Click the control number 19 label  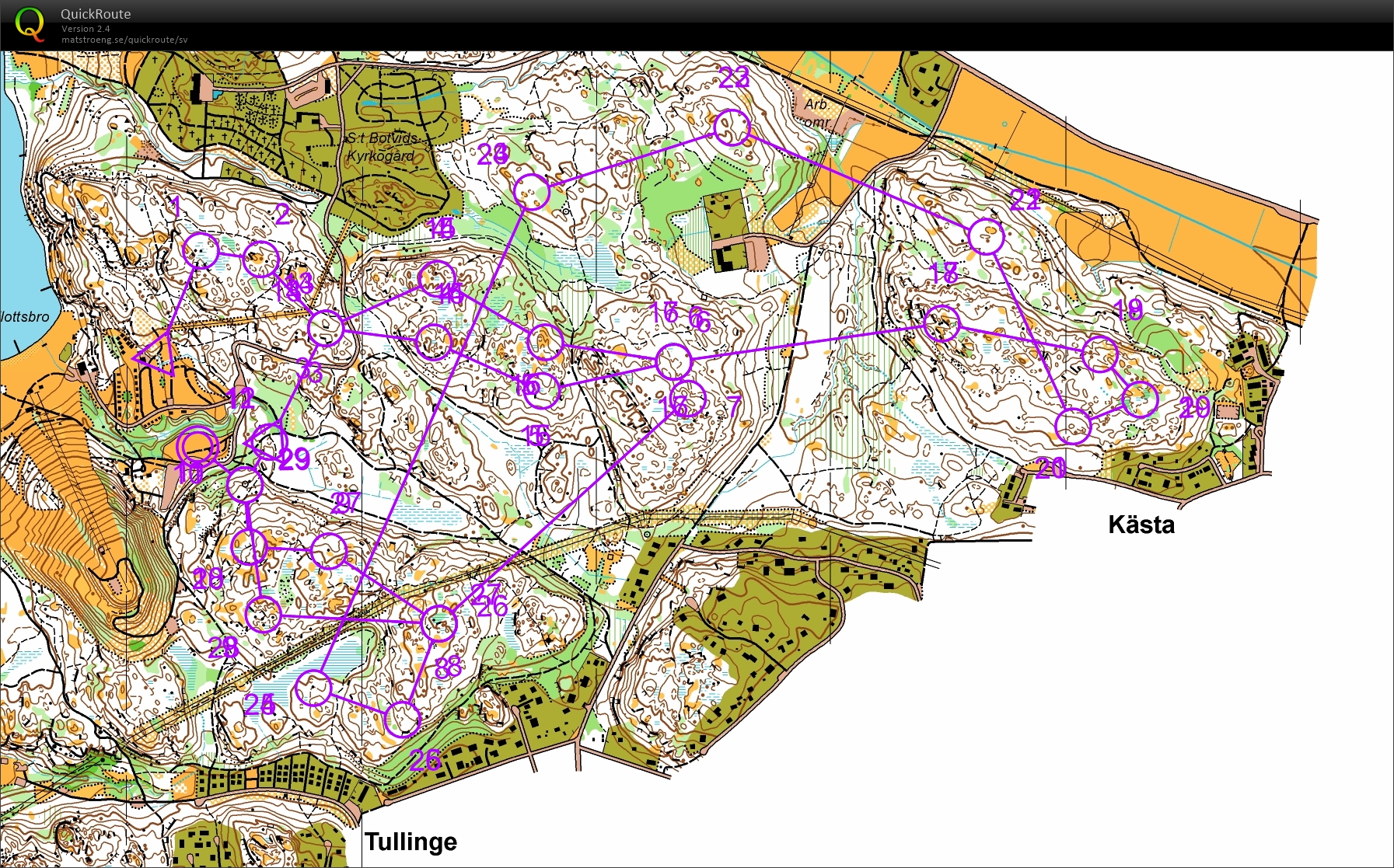coord(1128,310)
